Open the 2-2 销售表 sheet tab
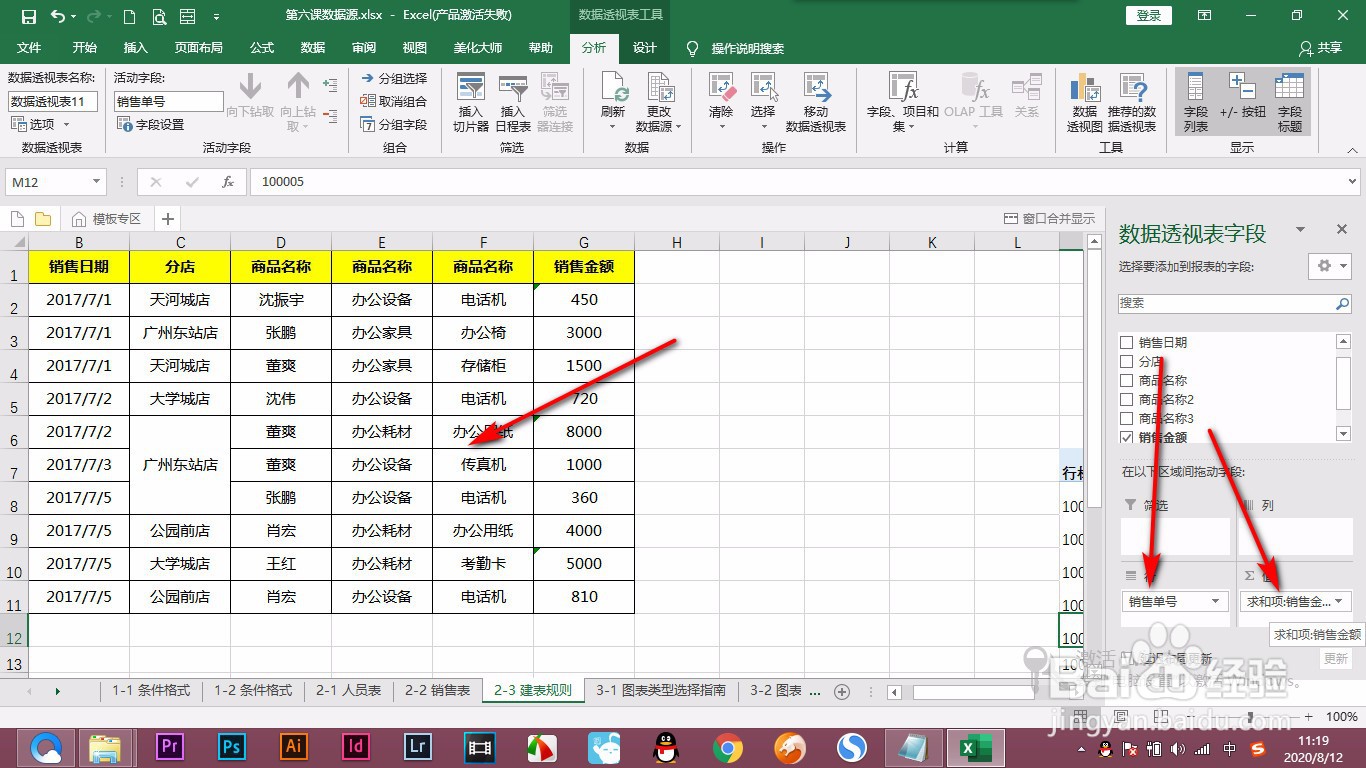This screenshot has height=768, width=1366. pyautogui.click(x=438, y=689)
